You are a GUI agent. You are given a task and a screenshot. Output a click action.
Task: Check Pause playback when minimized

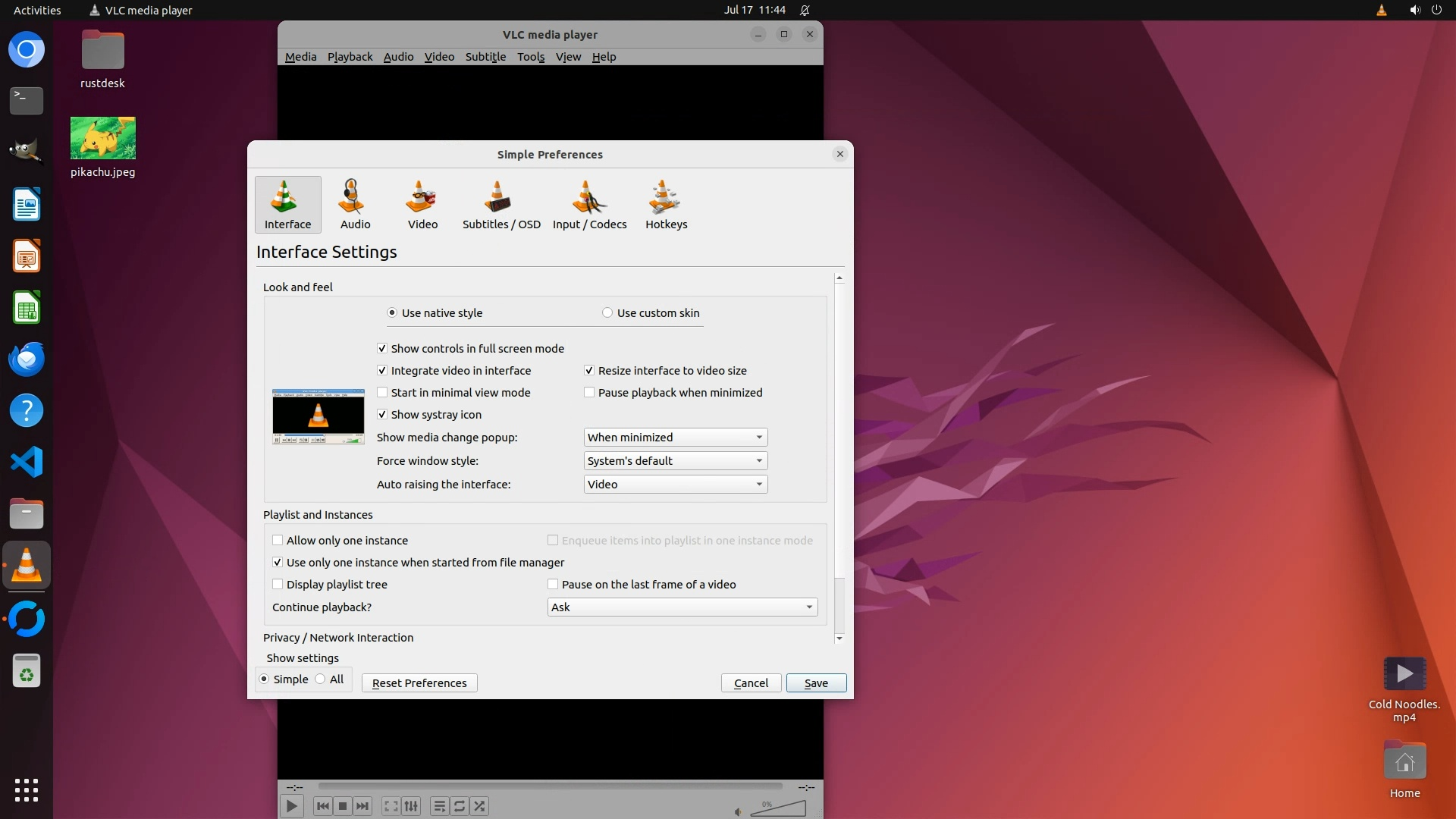tap(589, 393)
